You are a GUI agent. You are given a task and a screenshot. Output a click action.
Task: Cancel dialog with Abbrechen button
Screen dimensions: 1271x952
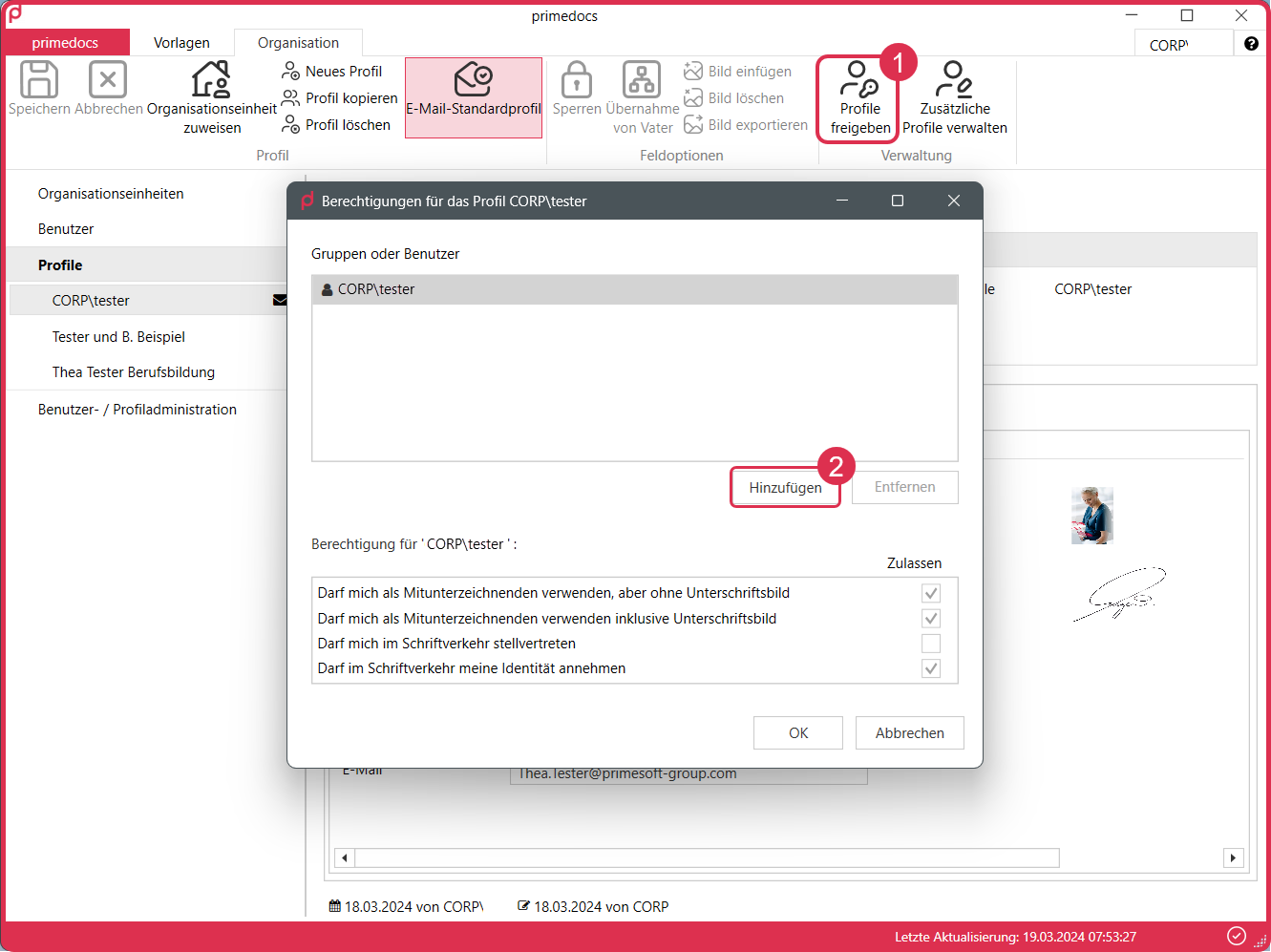tap(910, 733)
